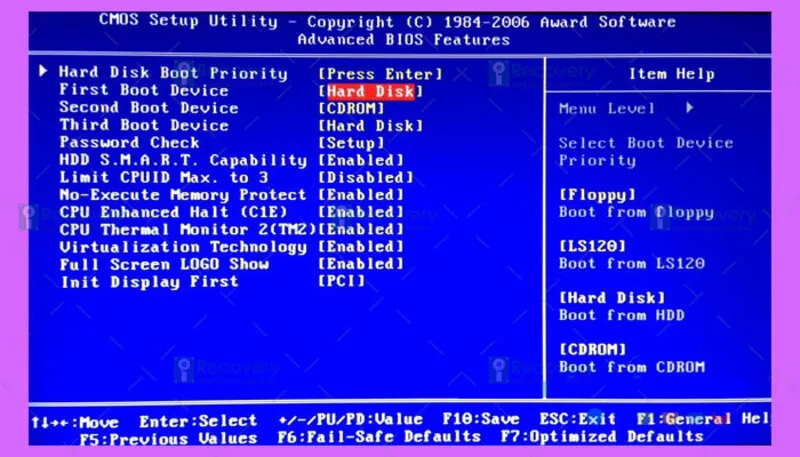Select No-Execute Memory Protect label
Image resolution: width=800 pixels, height=457 pixels.
pyautogui.click(x=183, y=195)
